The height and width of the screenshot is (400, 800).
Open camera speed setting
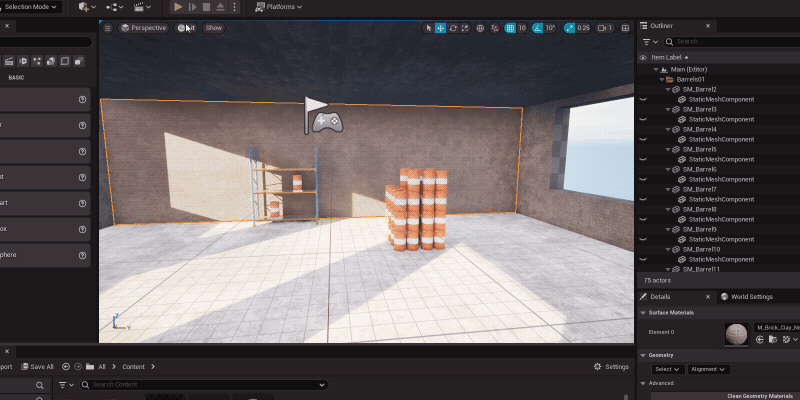pyautogui.click(x=605, y=28)
